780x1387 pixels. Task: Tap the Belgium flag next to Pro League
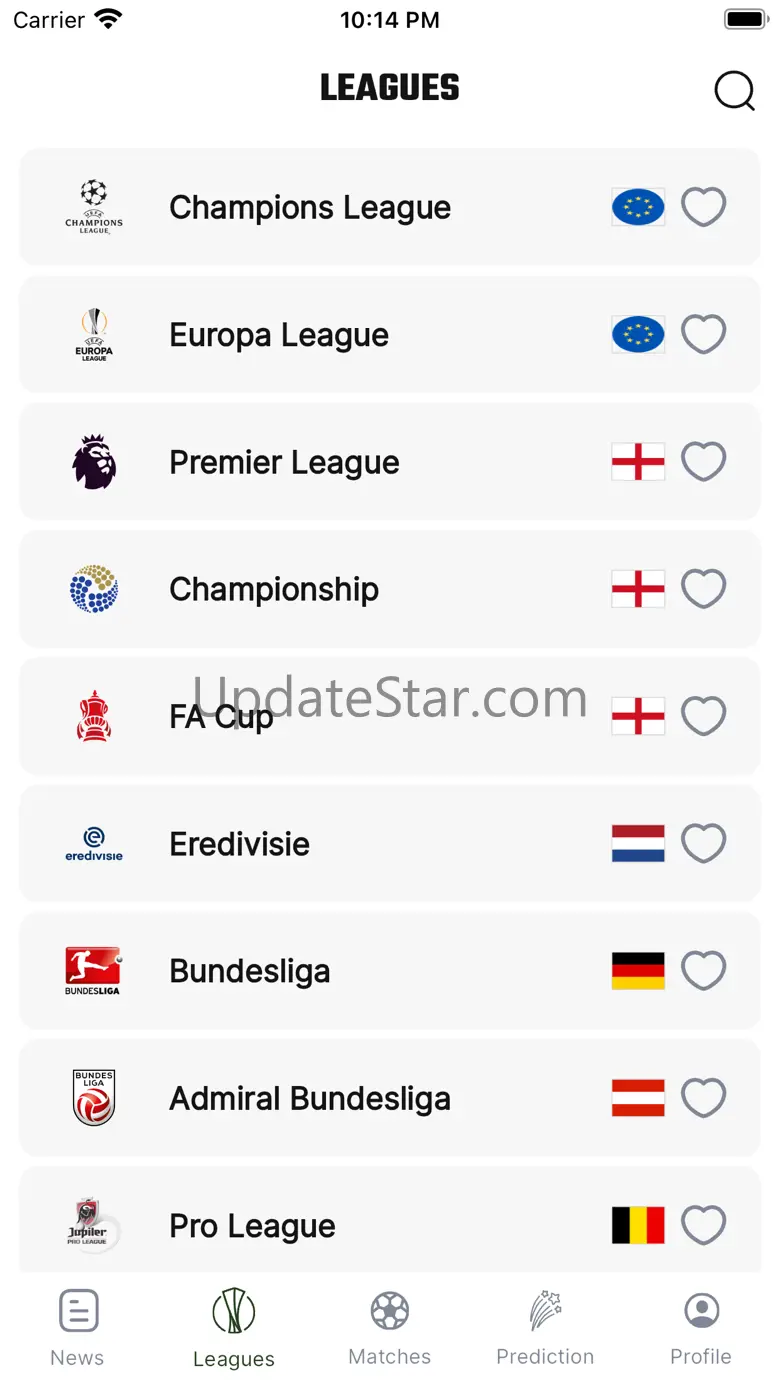(638, 1225)
